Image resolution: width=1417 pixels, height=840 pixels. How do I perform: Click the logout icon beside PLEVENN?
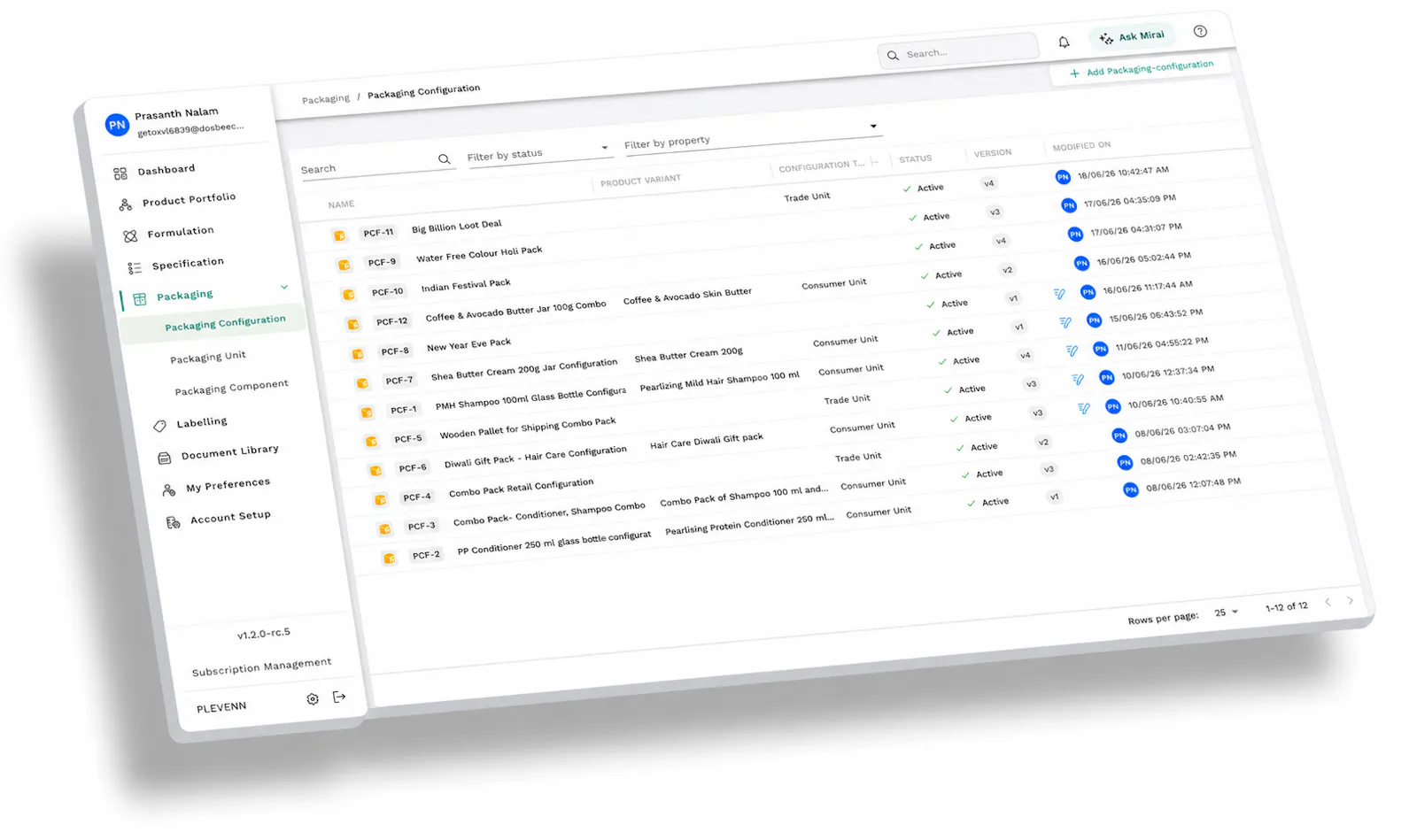(x=339, y=697)
